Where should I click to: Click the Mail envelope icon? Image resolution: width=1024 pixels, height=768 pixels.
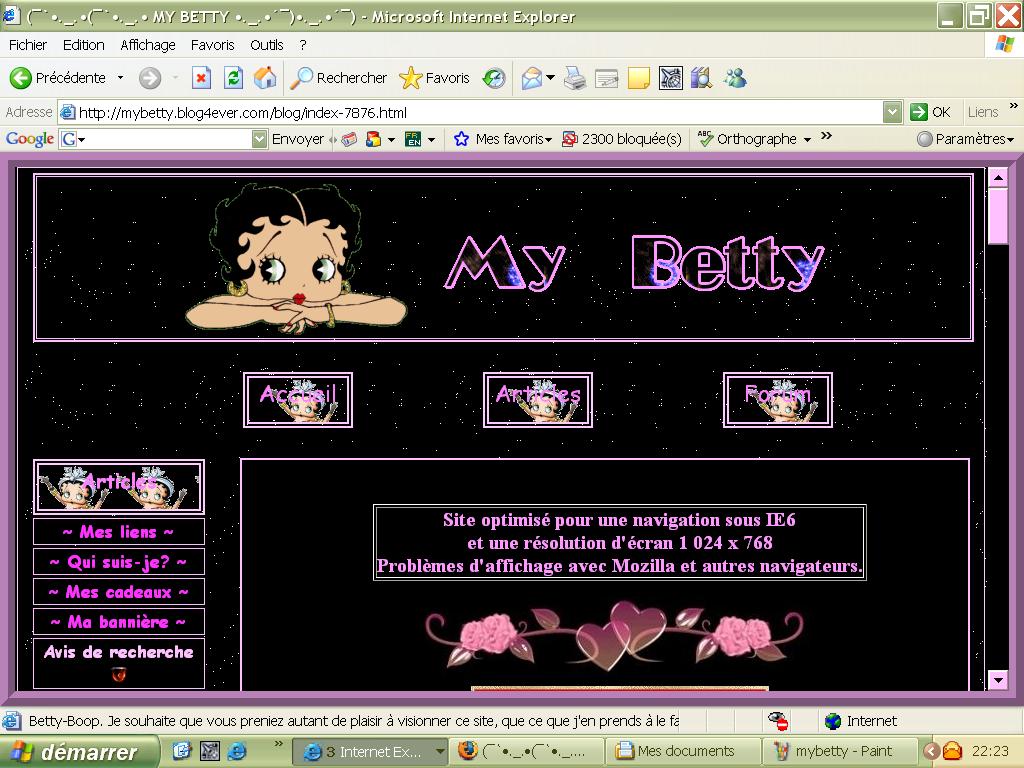[x=532, y=78]
